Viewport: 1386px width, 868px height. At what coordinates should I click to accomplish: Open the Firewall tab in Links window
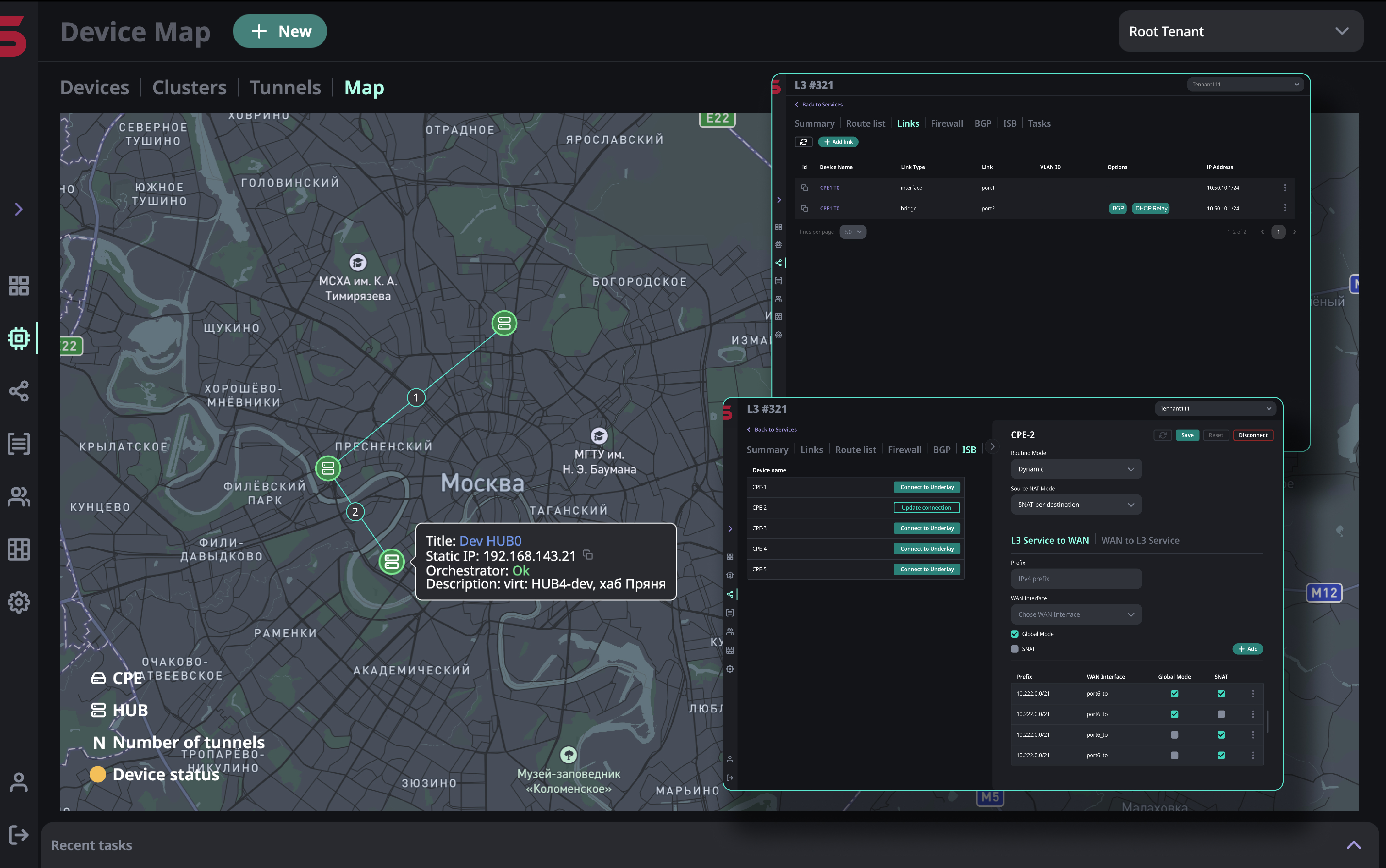coord(946,123)
